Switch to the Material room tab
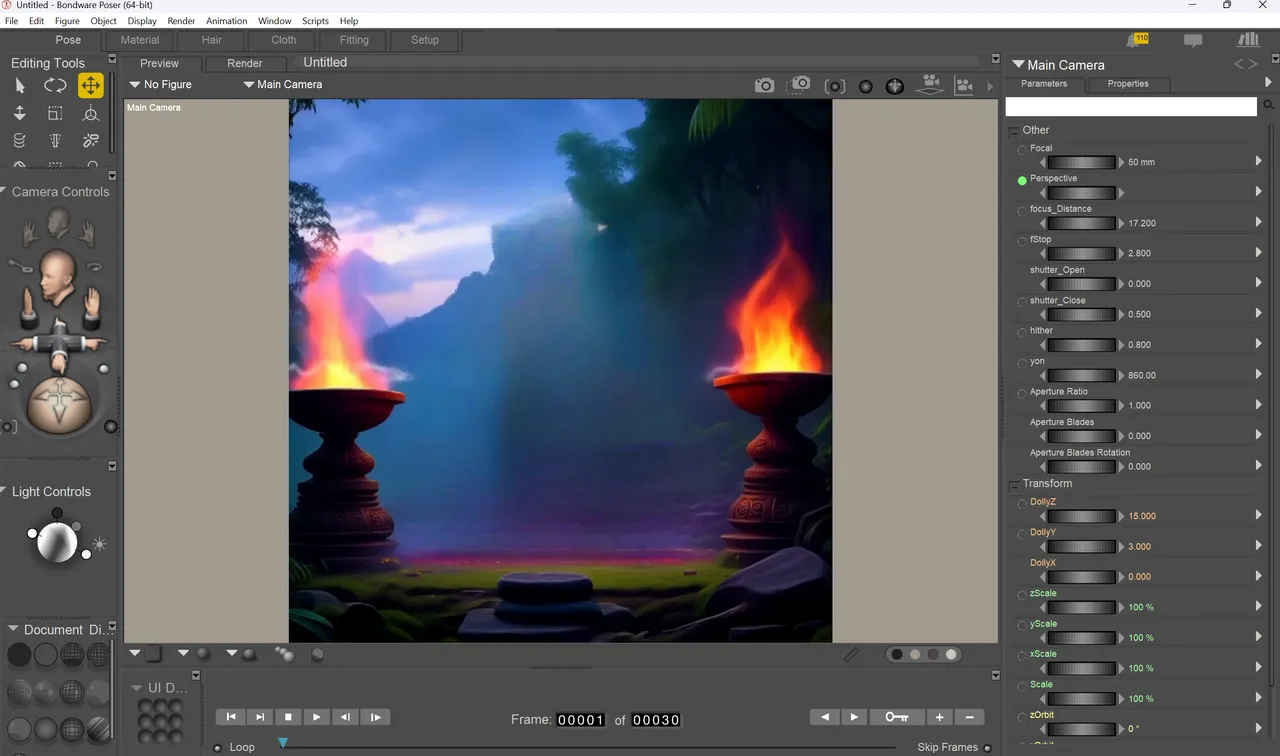Screen dimensions: 1280x756 tap(139, 40)
